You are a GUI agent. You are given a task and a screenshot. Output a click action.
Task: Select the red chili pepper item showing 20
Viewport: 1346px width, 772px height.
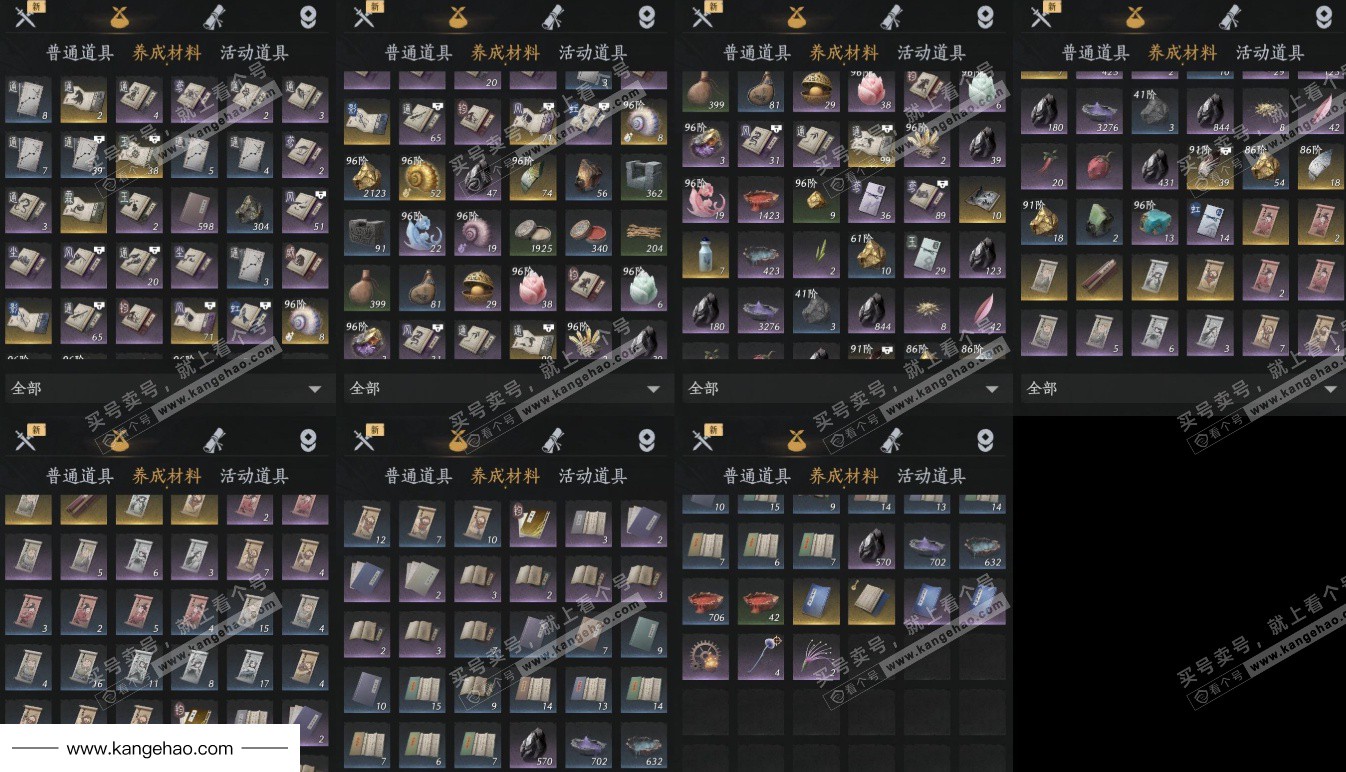(1045, 167)
